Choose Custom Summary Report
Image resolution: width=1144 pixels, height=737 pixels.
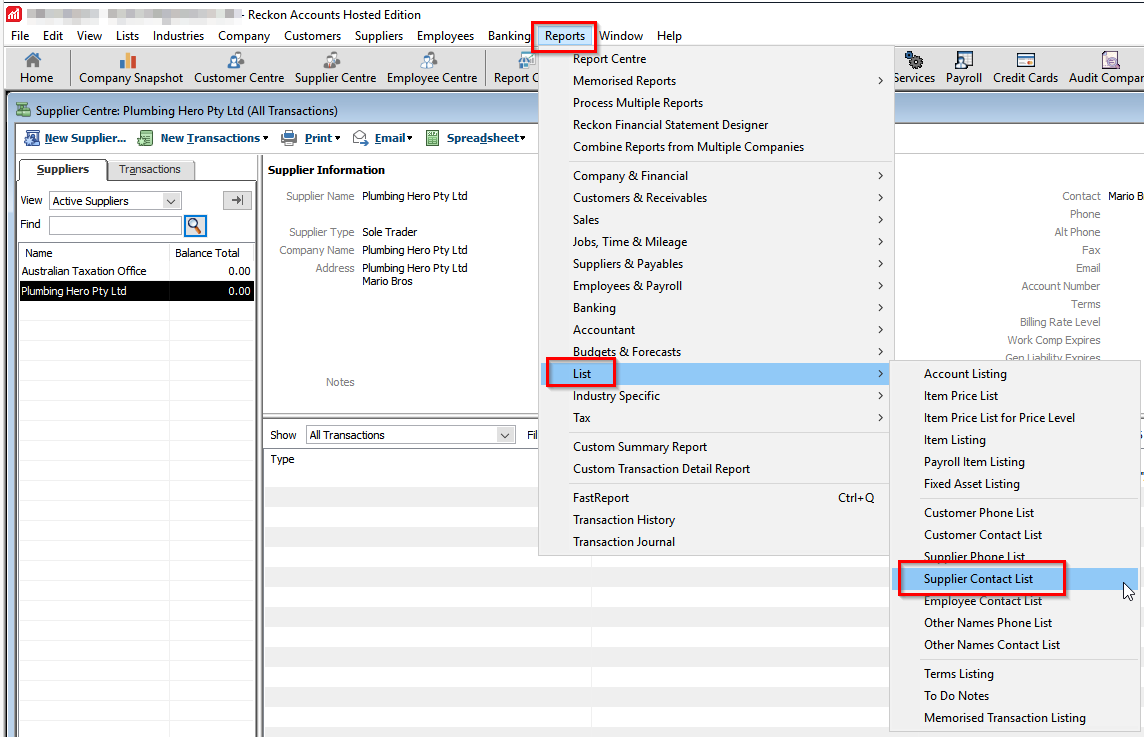tap(716, 447)
